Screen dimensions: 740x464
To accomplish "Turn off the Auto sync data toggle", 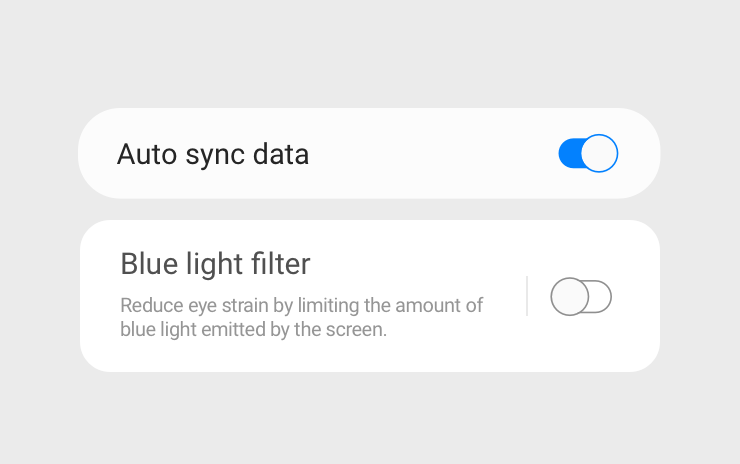I will tap(588, 154).
